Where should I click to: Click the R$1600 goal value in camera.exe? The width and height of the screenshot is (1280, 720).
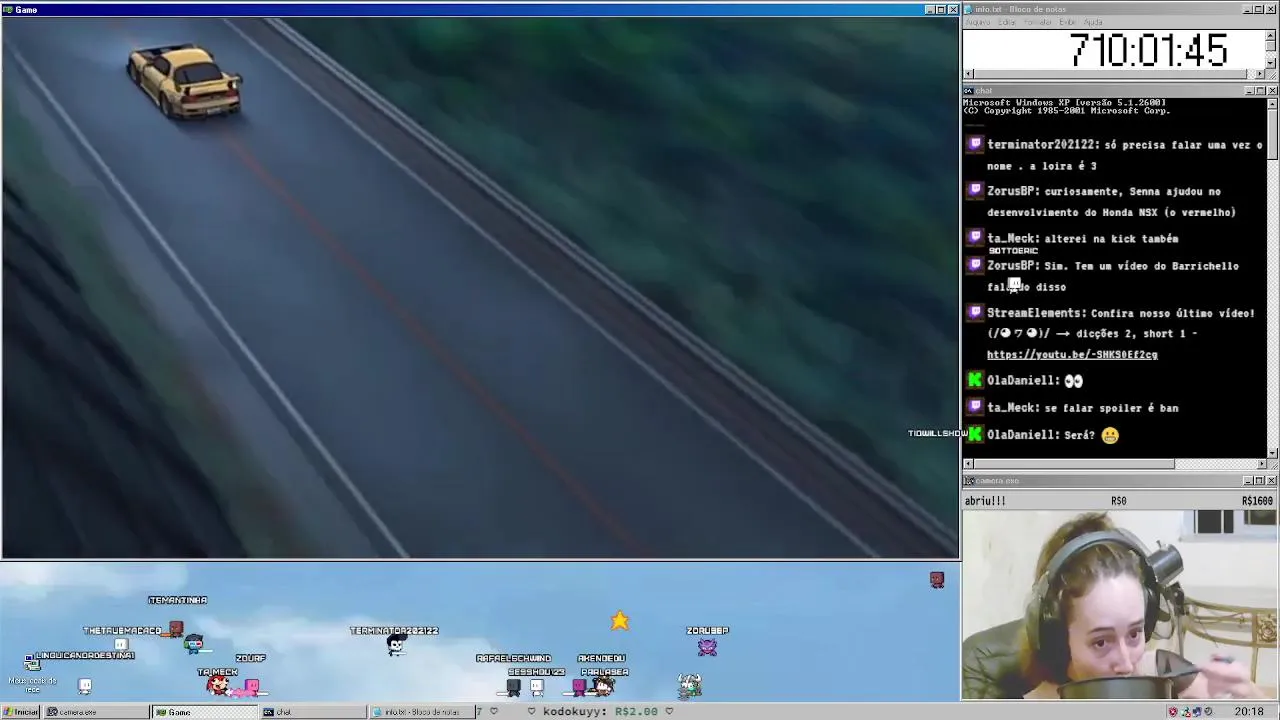pos(1257,501)
